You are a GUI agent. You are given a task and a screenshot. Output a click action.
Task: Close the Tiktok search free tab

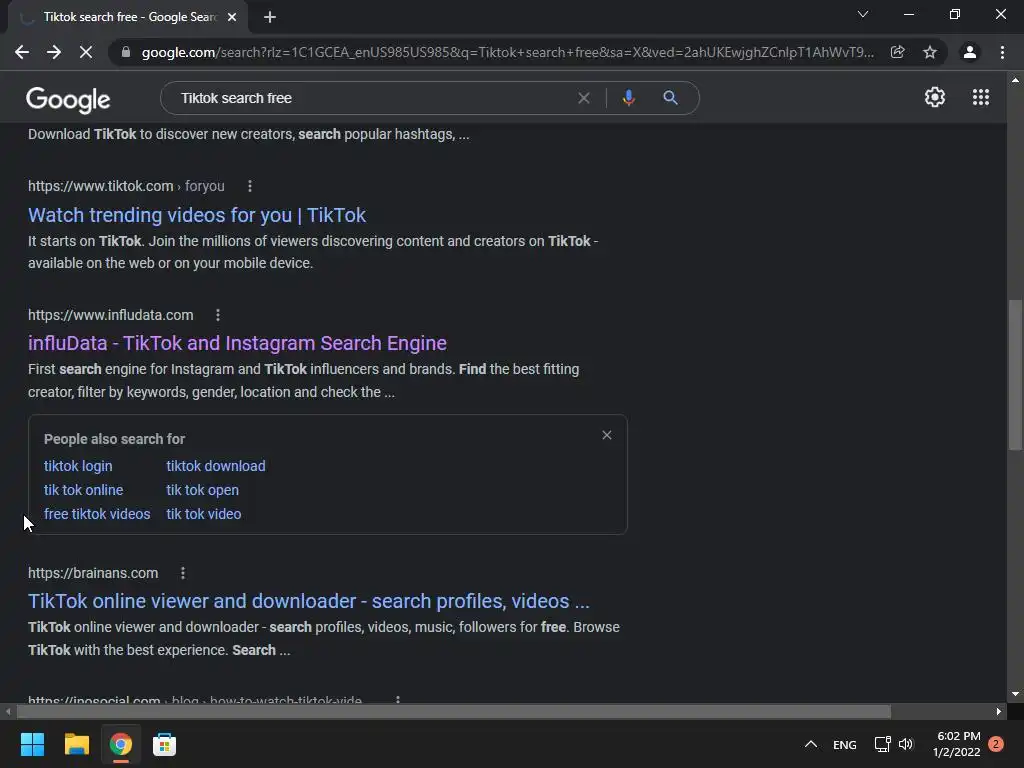click(x=232, y=17)
